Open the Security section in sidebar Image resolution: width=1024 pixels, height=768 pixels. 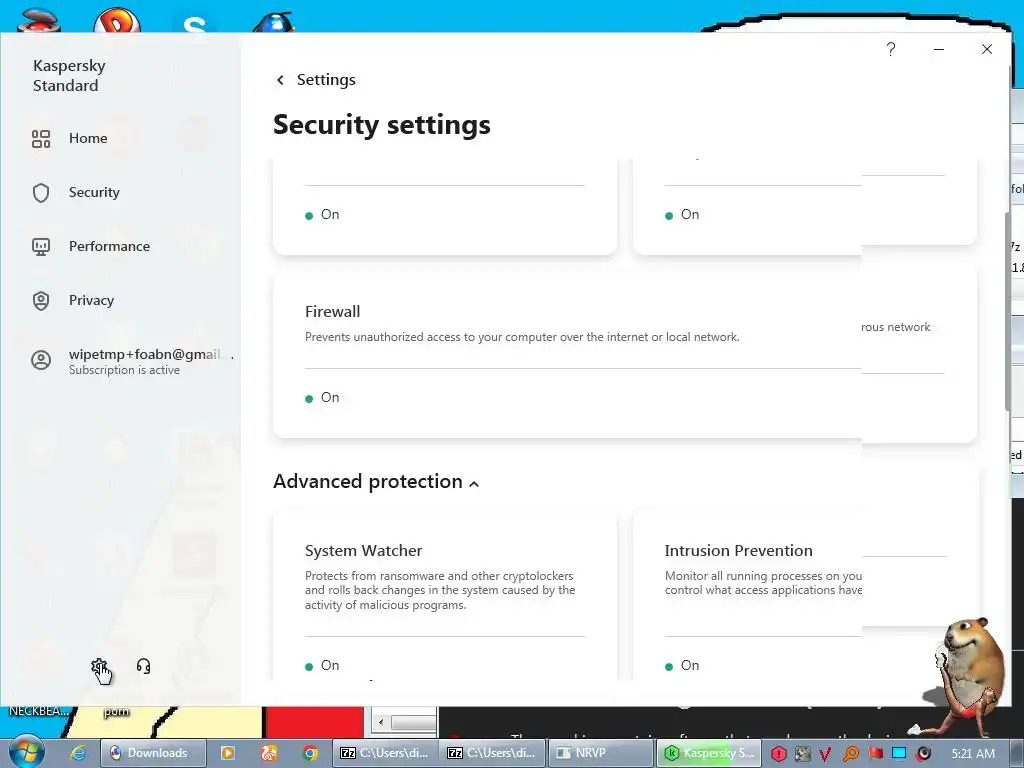(x=94, y=193)
